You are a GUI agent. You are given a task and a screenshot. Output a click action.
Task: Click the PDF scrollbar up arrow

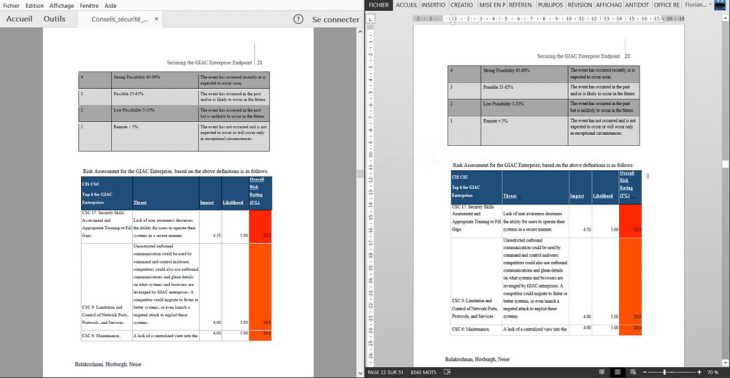coord(360,31)
